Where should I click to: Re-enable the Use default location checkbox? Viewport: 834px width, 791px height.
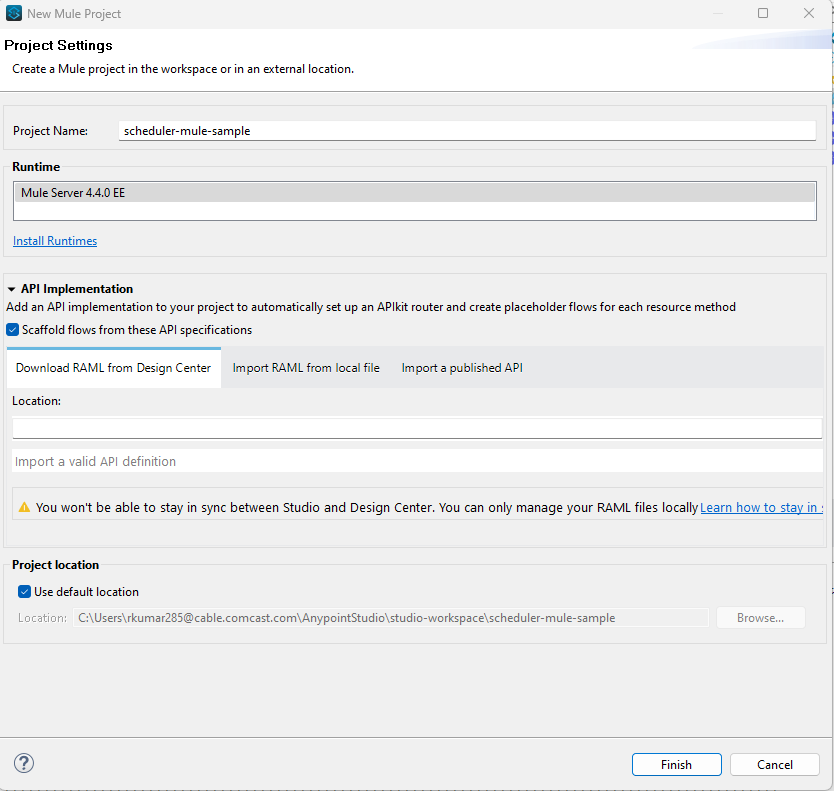[24, 591]
